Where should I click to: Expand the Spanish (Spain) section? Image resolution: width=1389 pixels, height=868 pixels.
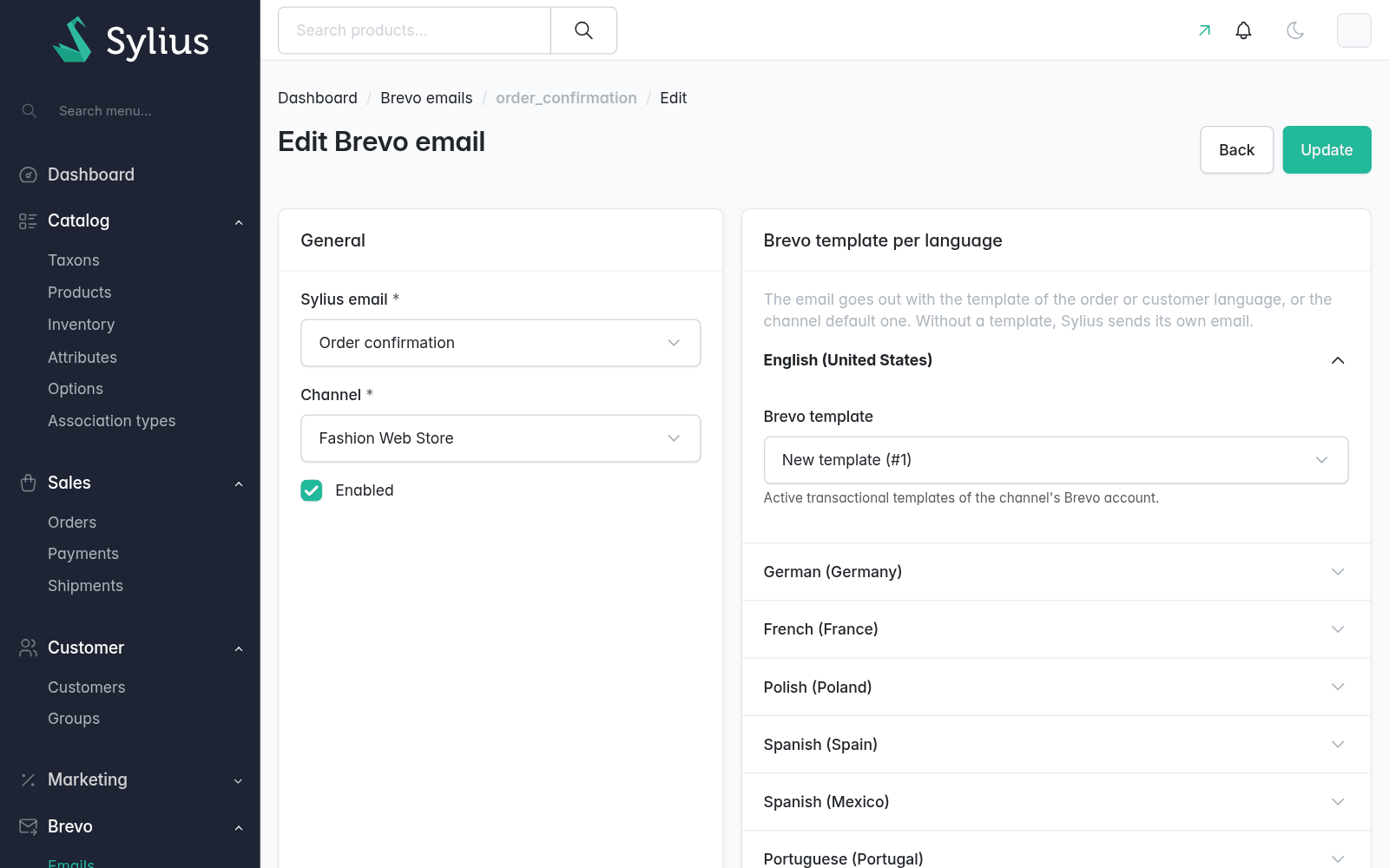coord(1056,745)
